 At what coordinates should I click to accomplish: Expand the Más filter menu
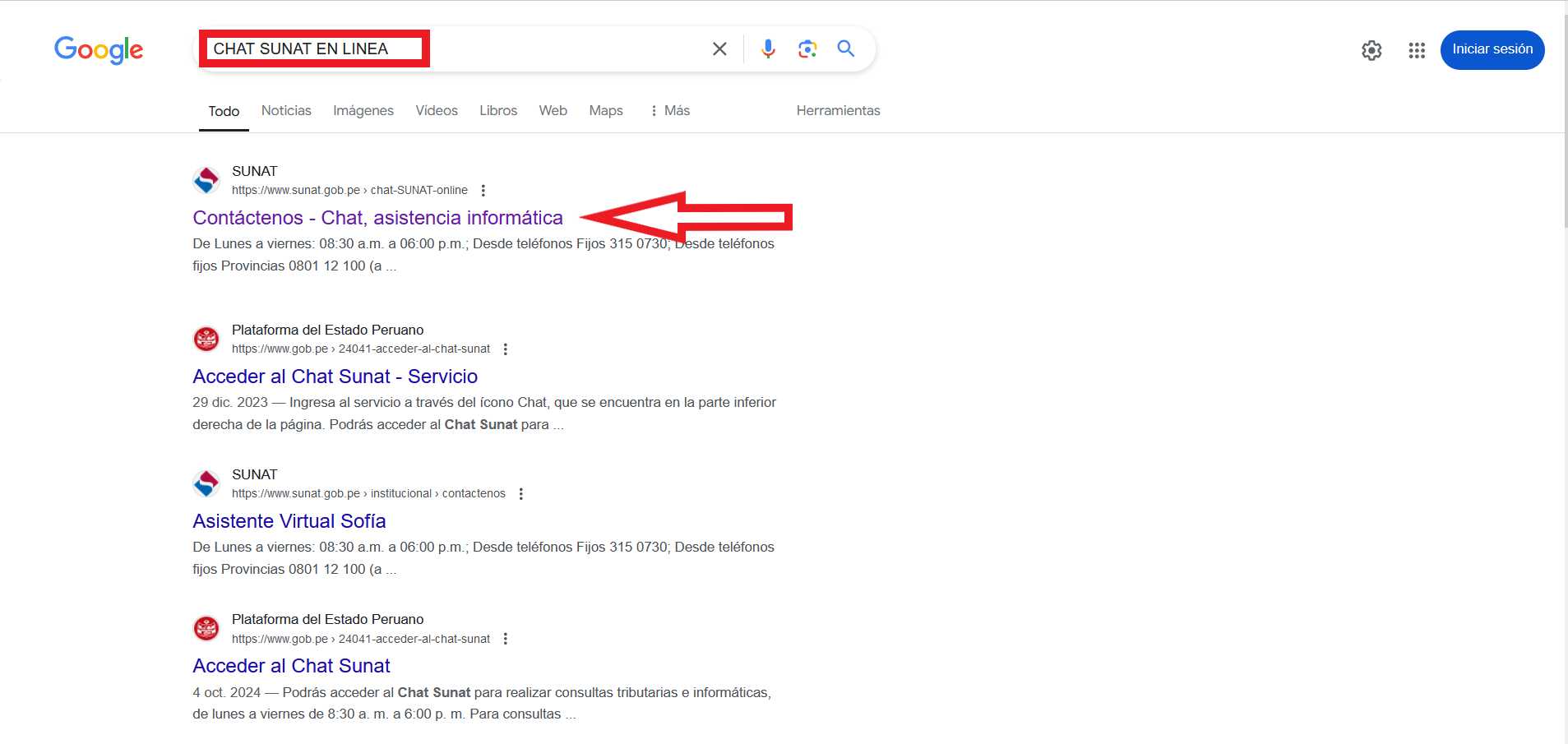pyautogui.click(x=670, y=110)
